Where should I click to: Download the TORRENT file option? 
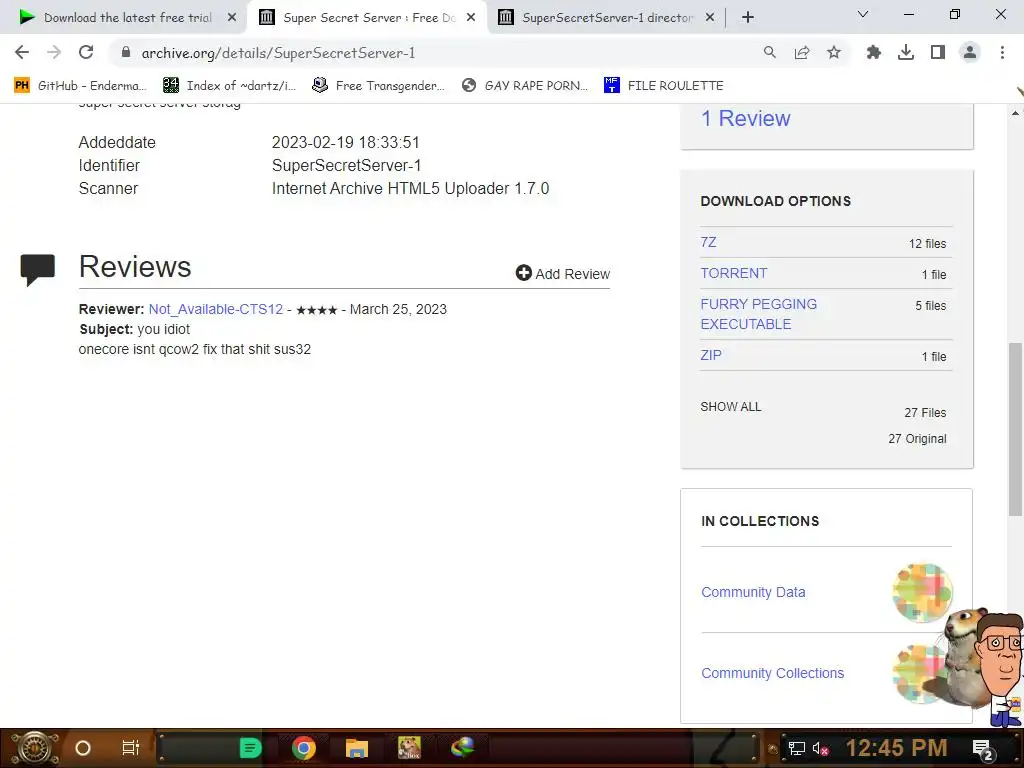click(x=734, y=273)
